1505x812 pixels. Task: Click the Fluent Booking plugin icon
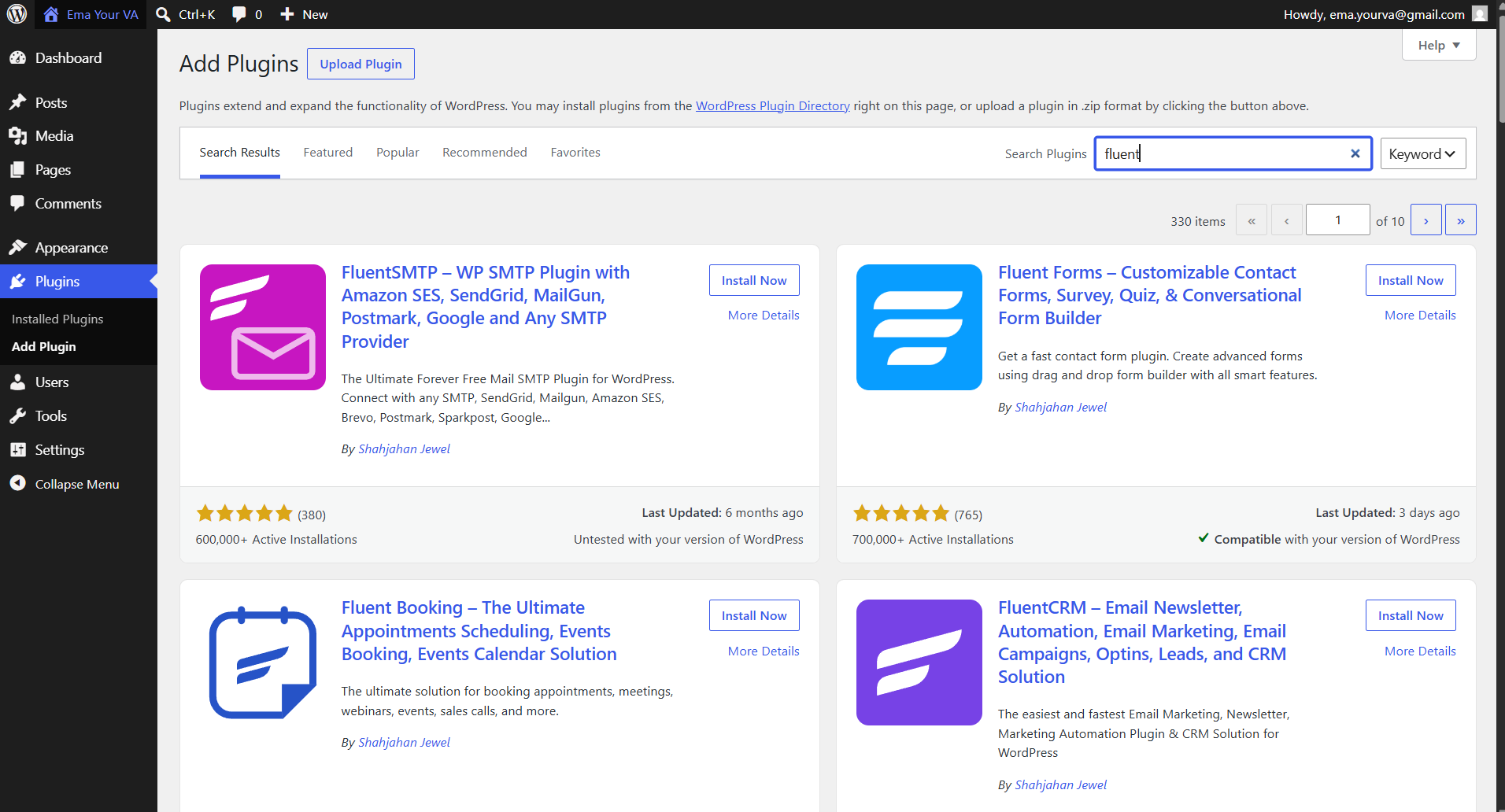click(x=262, y=663)
